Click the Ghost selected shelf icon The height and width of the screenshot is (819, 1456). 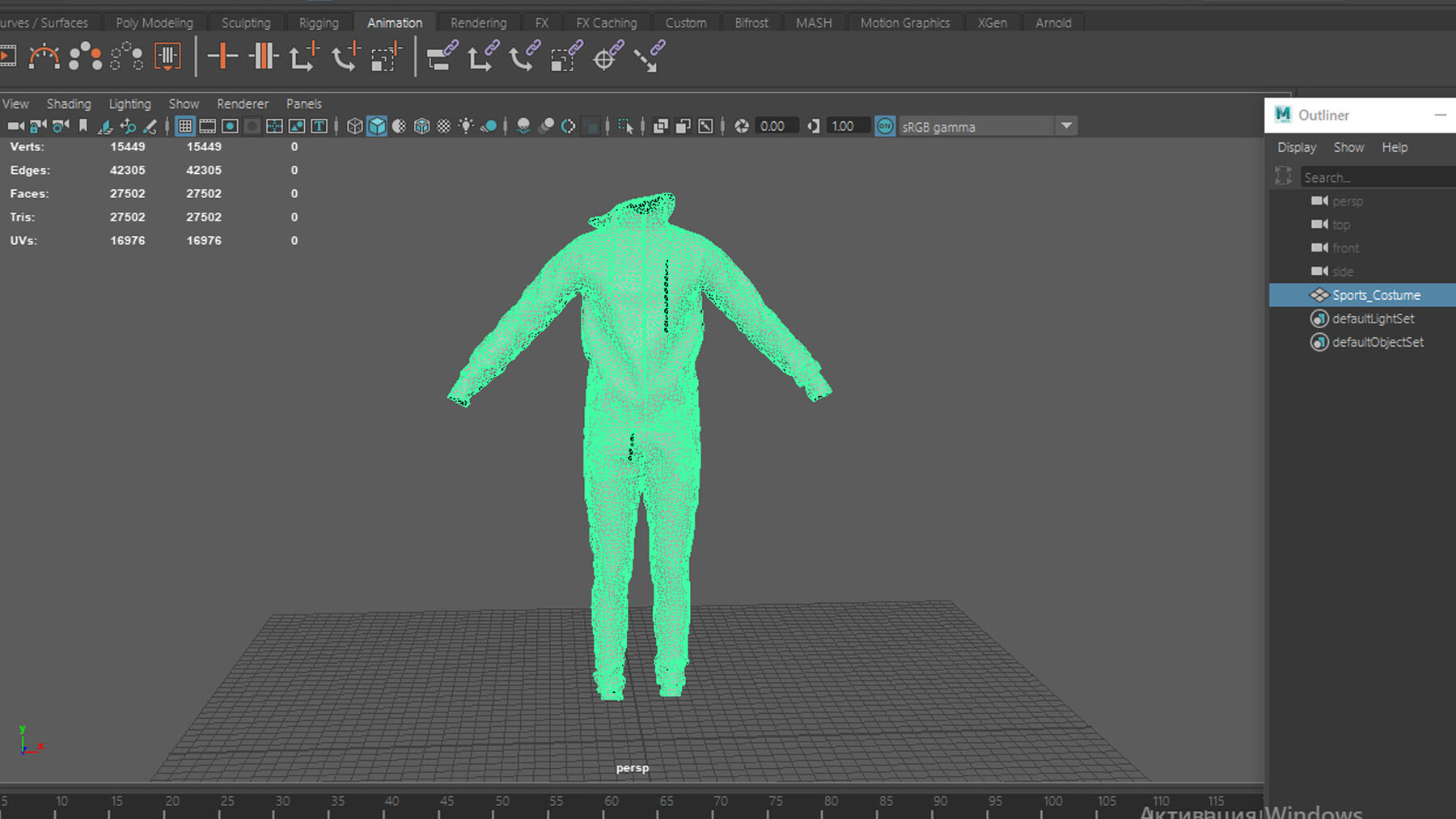(85, 57)
